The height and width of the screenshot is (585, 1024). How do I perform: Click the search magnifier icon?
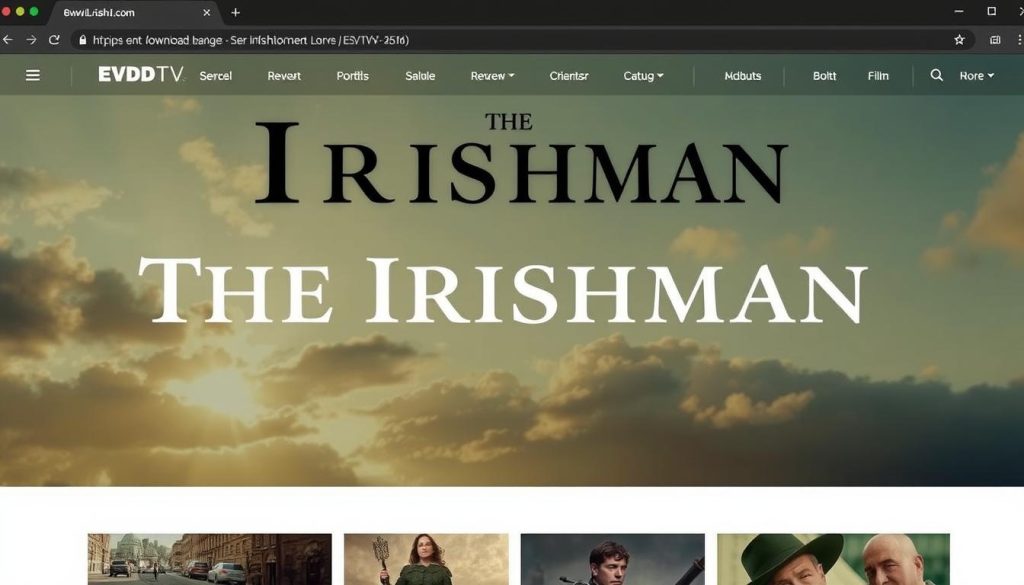pyautogui.click(x=936, y=76)
